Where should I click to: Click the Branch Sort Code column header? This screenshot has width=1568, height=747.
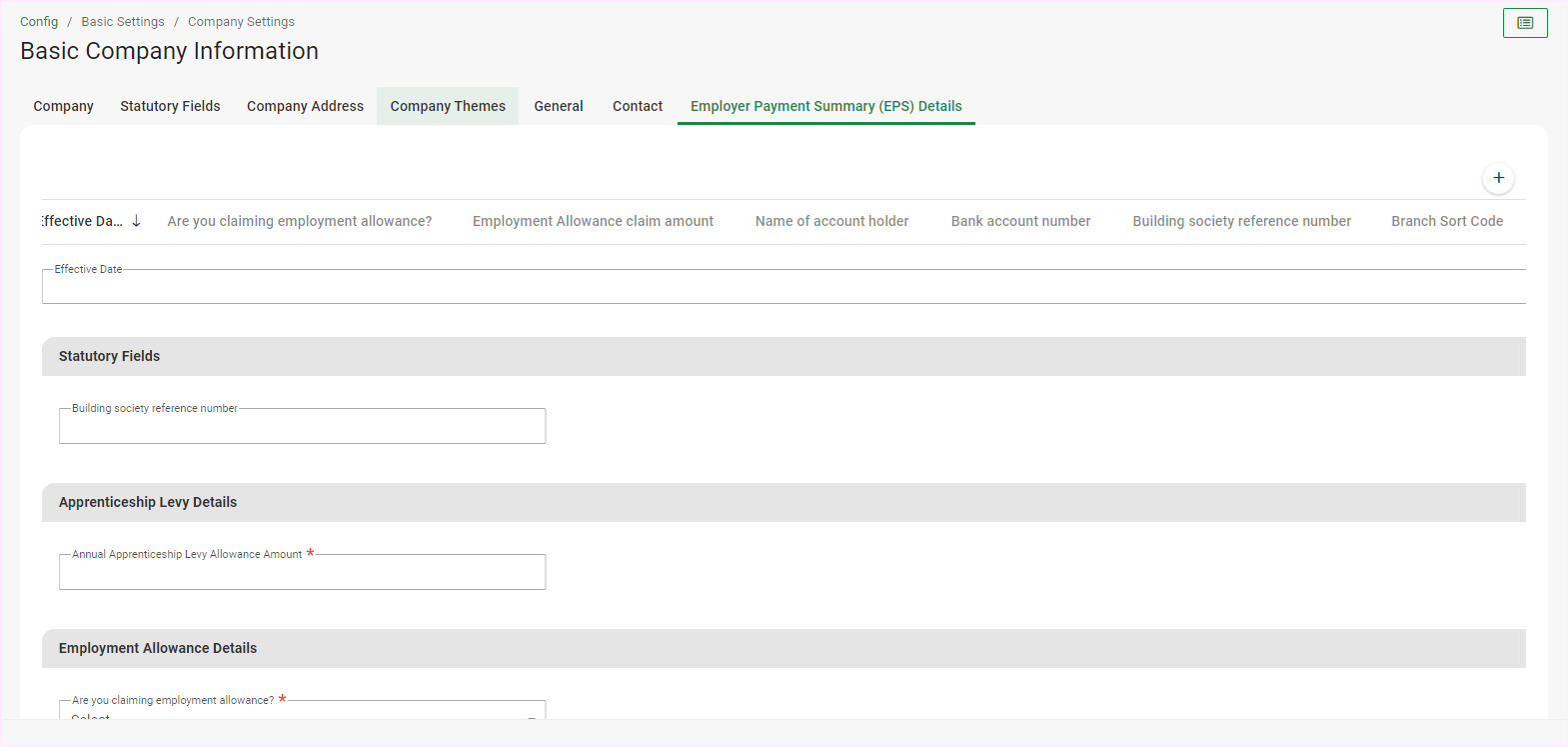point(1446,221)
